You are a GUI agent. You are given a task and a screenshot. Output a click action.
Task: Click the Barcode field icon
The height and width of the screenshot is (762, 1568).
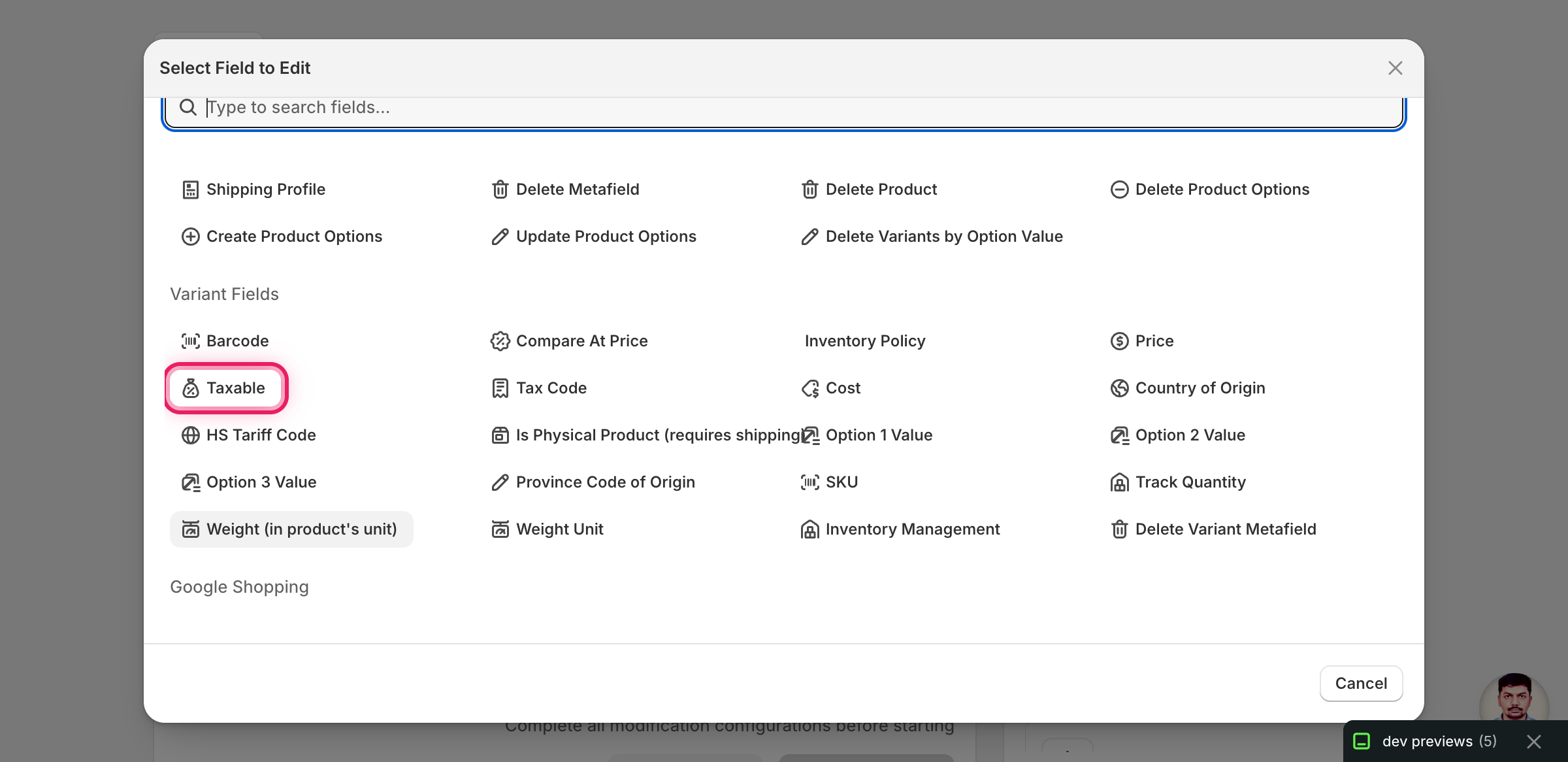click(190, 341)
